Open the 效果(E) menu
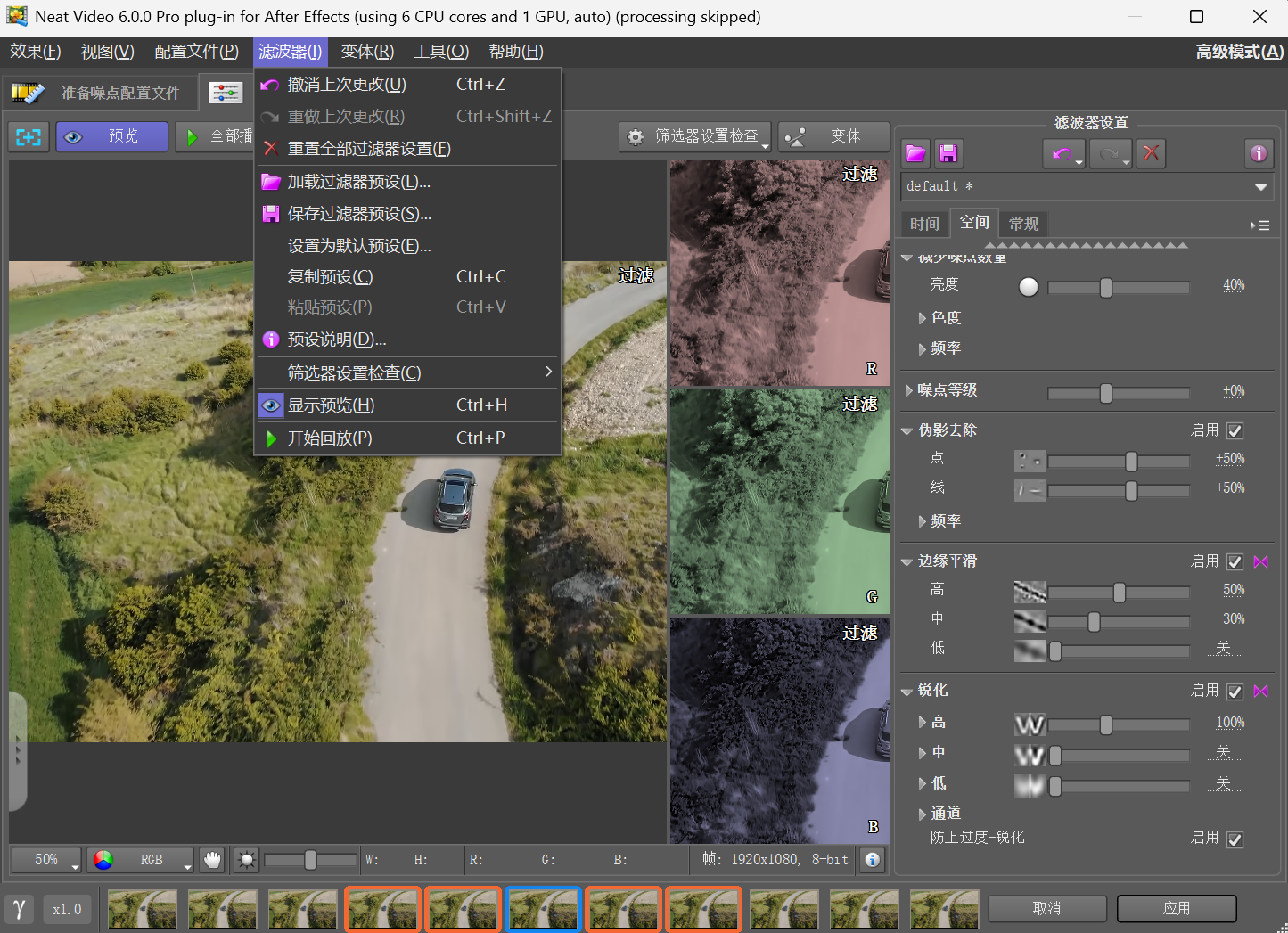Screen dimensions: 1288x933 pyautogui.click(x=36, y=52)
